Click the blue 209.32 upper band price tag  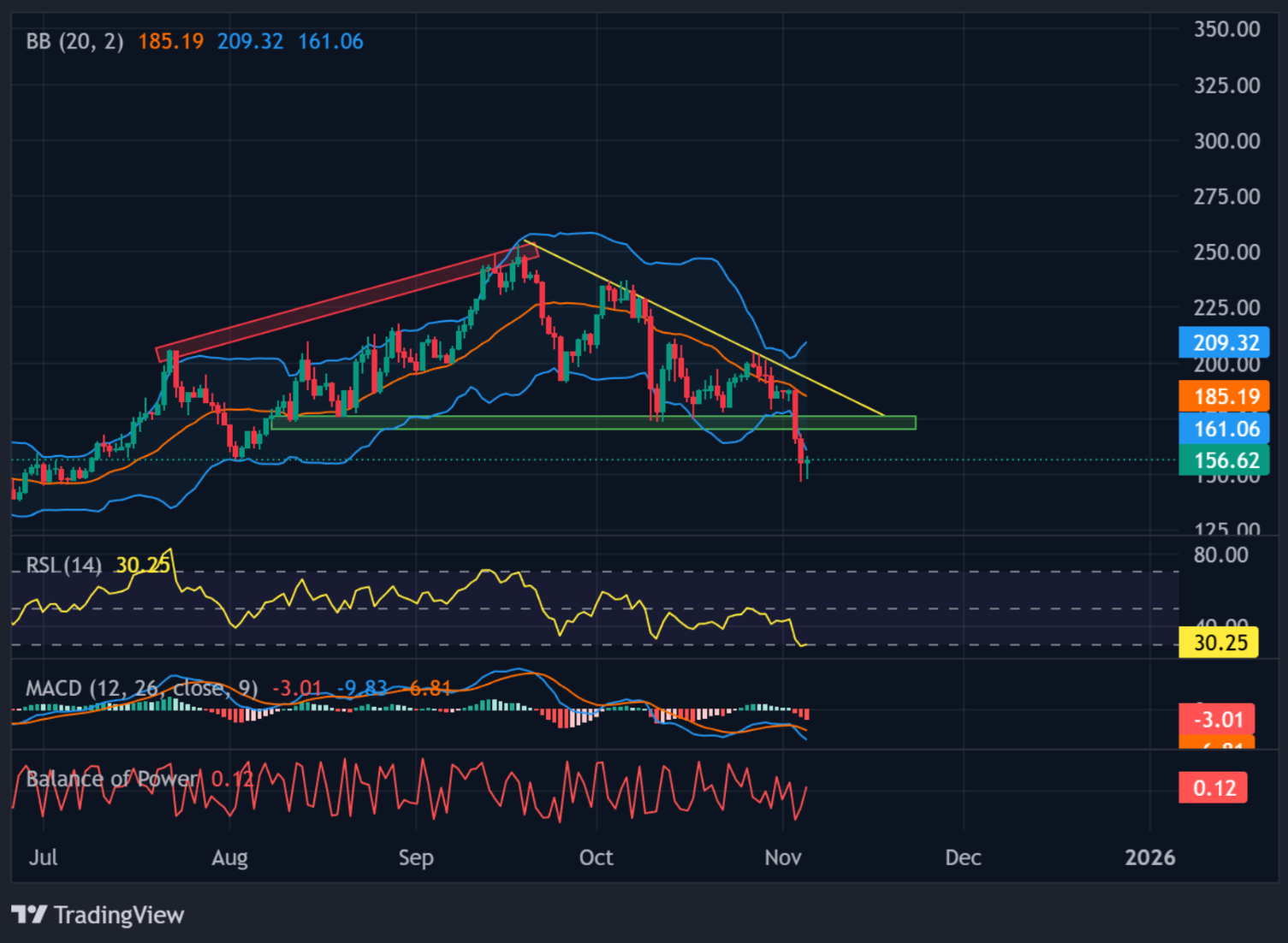pos(1224,343)
